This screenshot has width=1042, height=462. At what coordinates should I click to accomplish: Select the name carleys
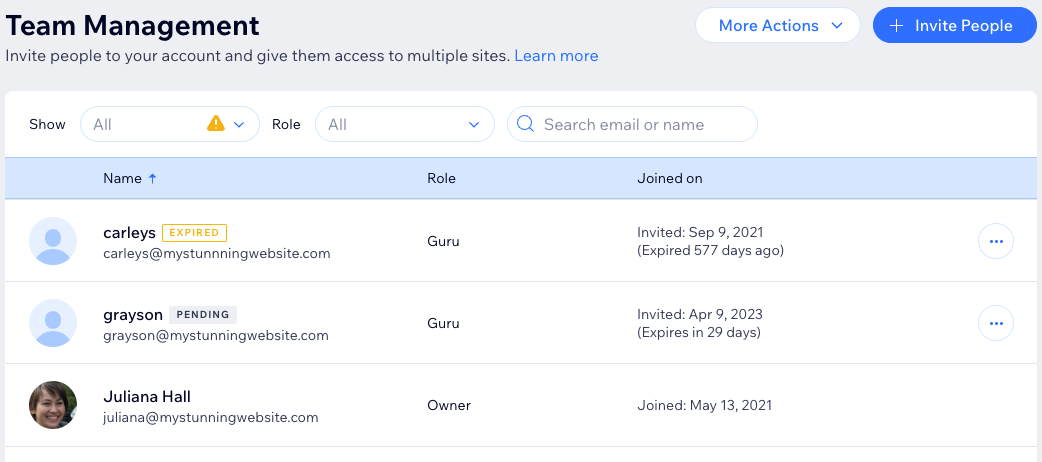pyautogui.click(x=130, y=233)
